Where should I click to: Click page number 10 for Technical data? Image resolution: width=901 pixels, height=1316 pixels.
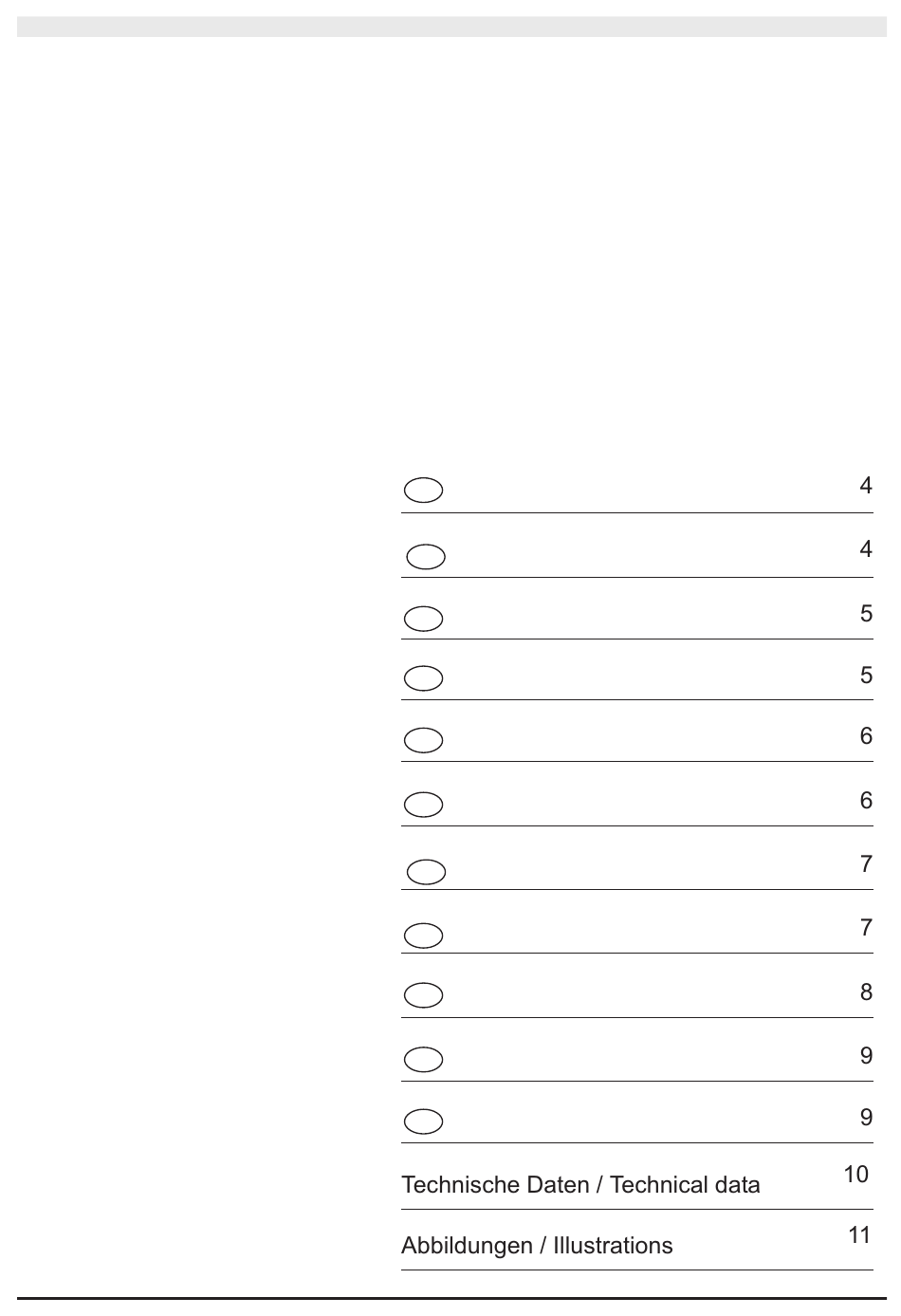(x=855, y=1175)
